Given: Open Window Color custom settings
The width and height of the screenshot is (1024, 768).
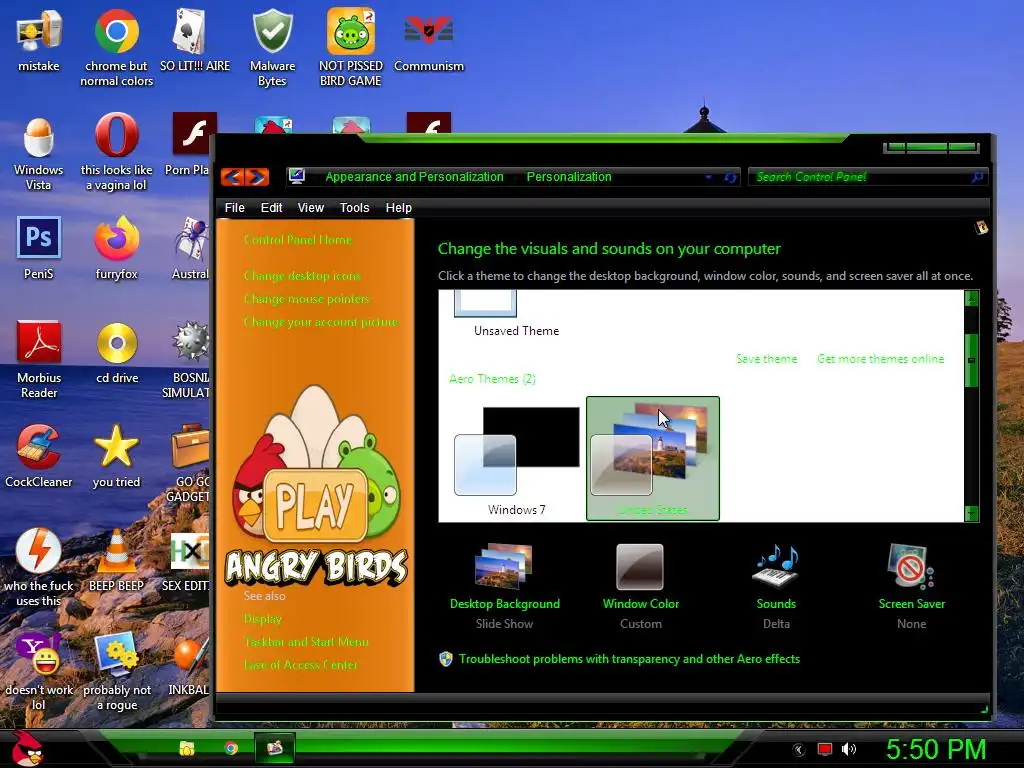Looking at the screenshot, I should click(x=641, y=586).
